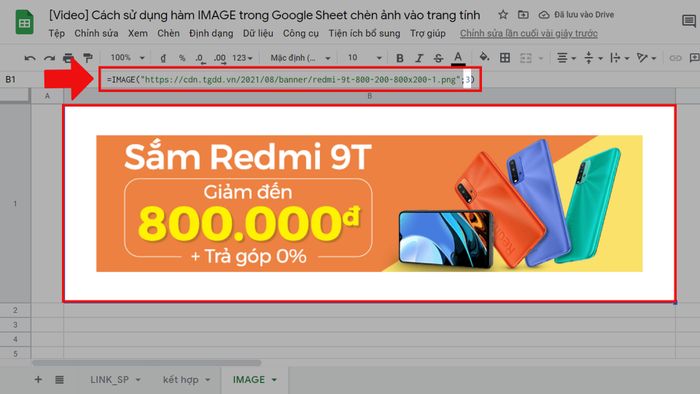Click the merge cells icon
The image size is (700, 394).
pyautogui.click(x=526, y=58)
